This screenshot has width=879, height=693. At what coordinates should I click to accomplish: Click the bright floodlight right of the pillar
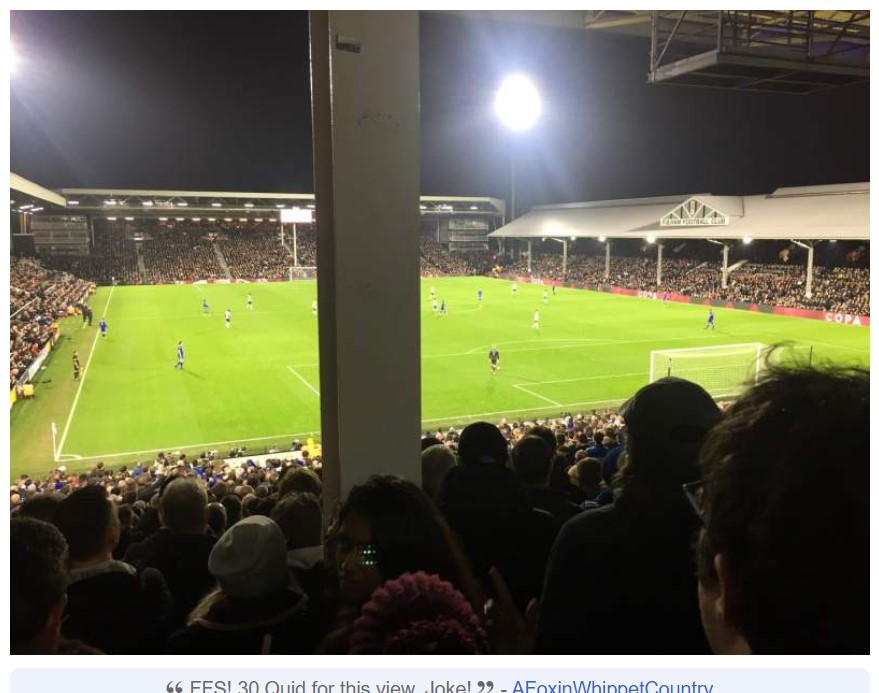[x=517, y=103]
